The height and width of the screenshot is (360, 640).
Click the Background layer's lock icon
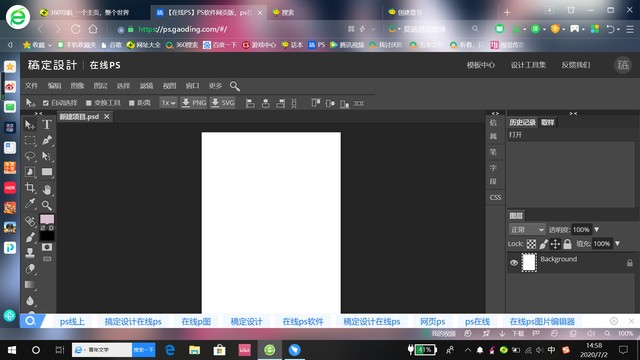click(x=630, y=263)
